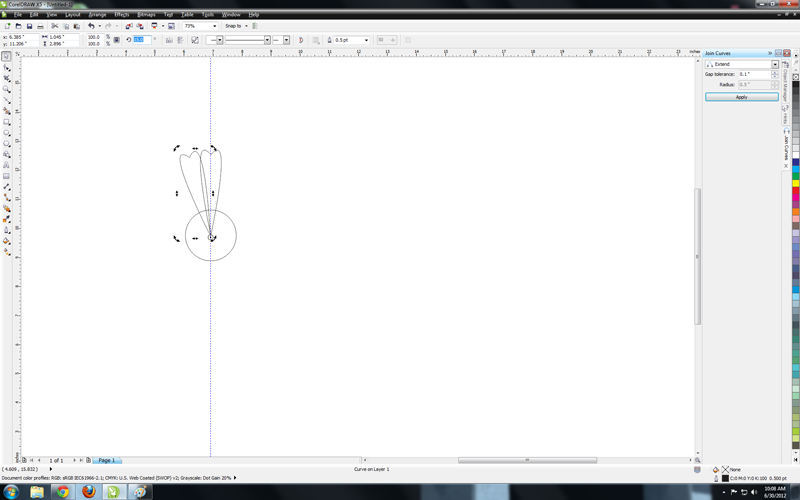Select the Zoom tool in toolbox

click(x=7, y=89)
